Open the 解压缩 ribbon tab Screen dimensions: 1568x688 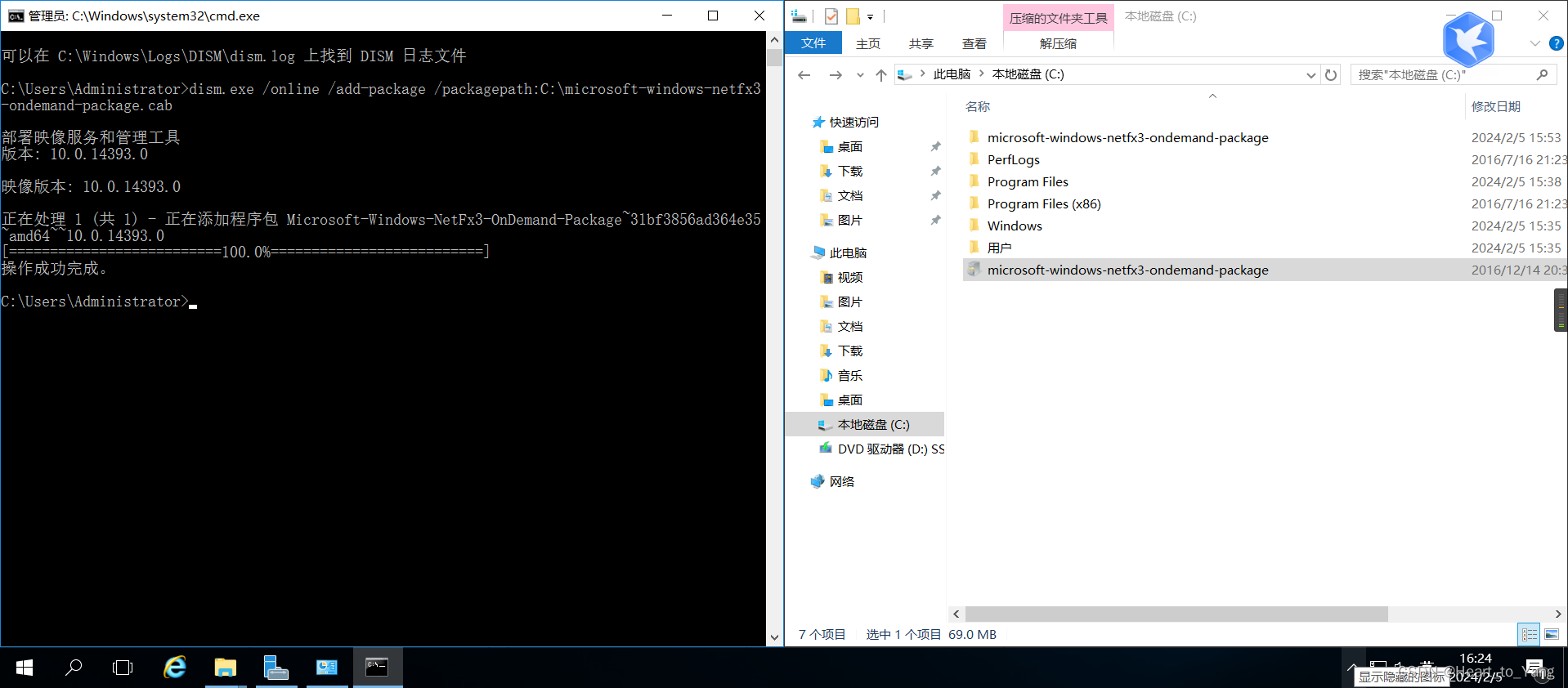click(x=1059, y=44)
